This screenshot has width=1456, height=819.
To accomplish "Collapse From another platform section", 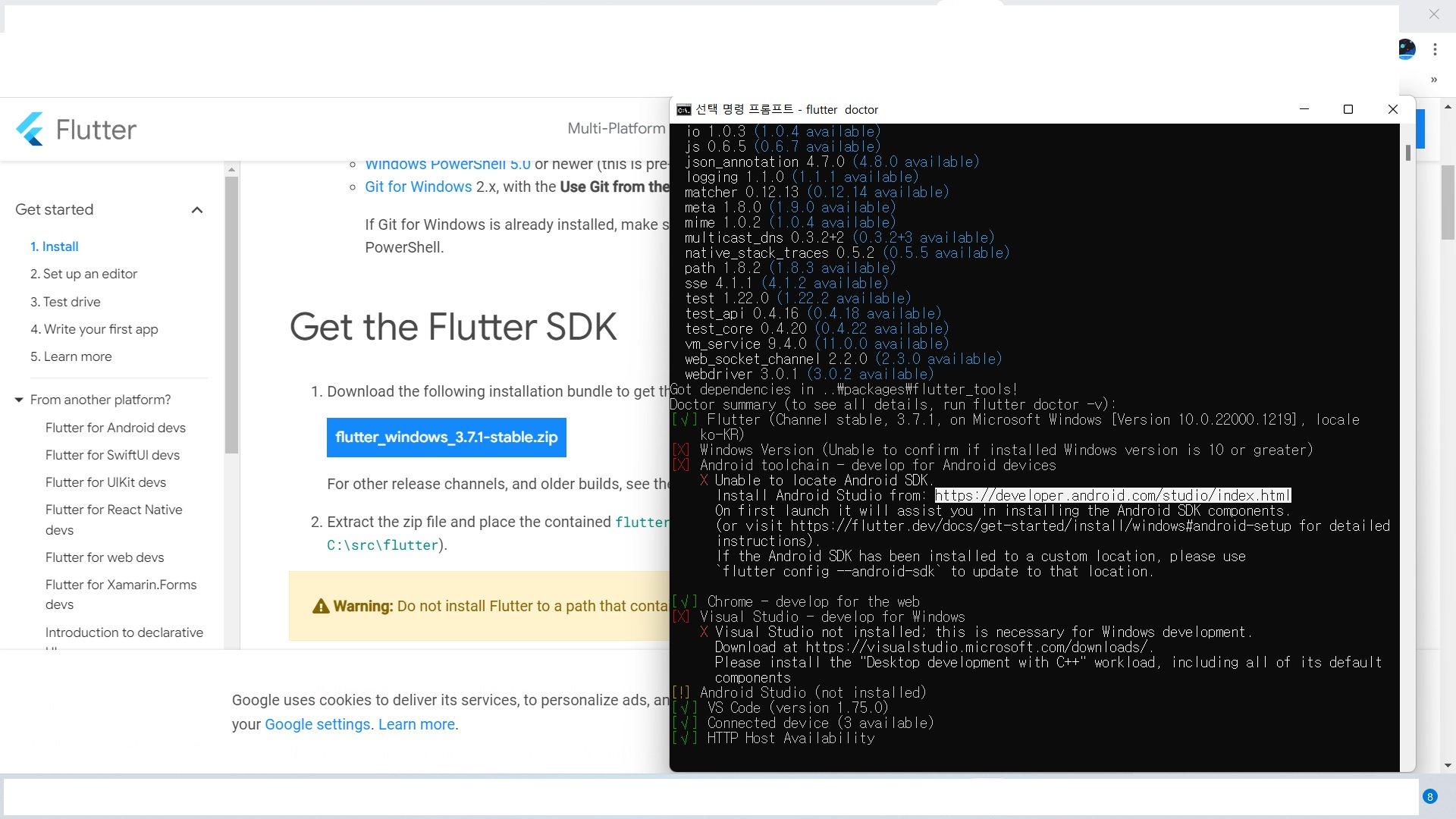I will point(19,400).
